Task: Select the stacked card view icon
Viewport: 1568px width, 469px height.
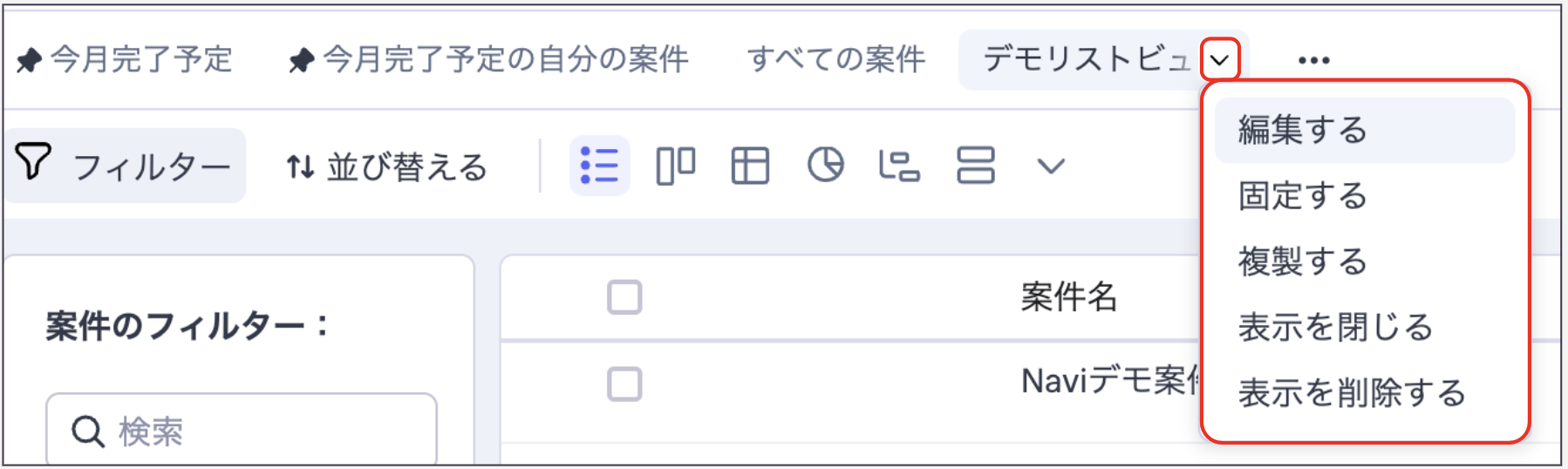Action: [x=975, y=166]
